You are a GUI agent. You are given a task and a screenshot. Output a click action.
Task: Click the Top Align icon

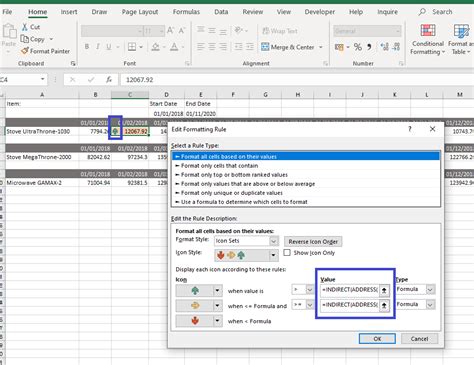[x=201, y=30]
